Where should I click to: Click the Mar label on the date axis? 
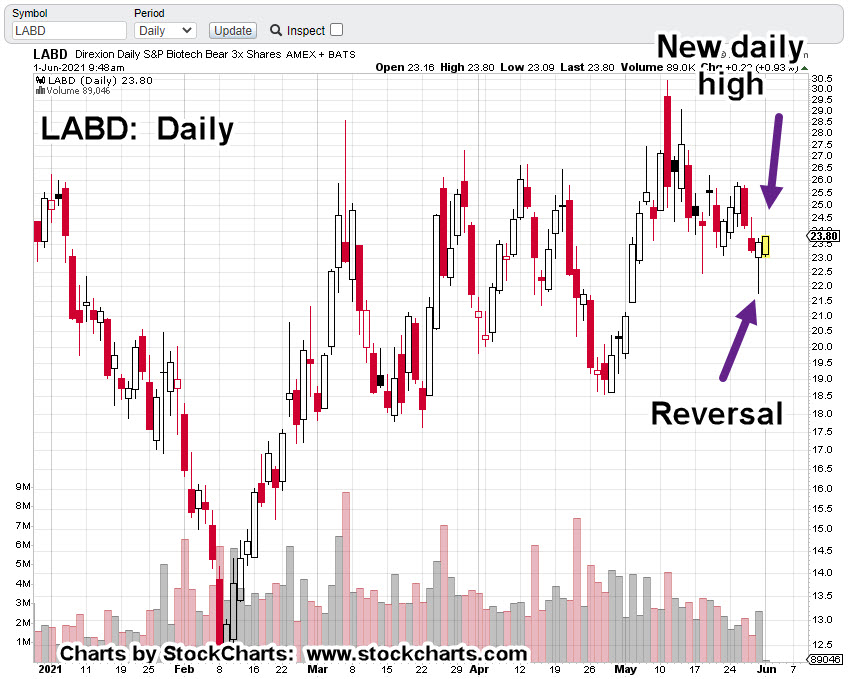click(x=317, y=667)
